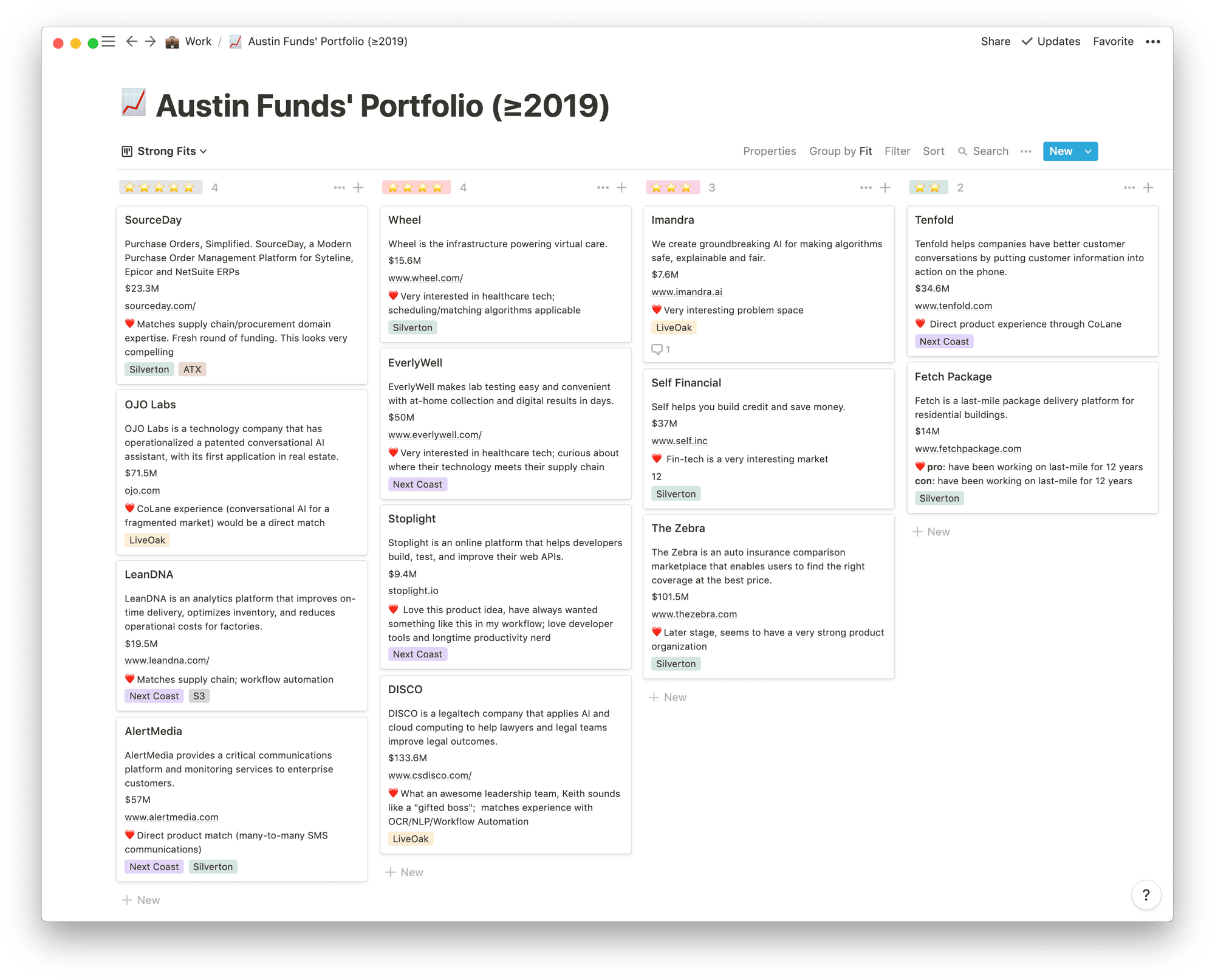Open the help question mark button
The height and width of the screenshot is (980, 1215).
point(1146,895)
